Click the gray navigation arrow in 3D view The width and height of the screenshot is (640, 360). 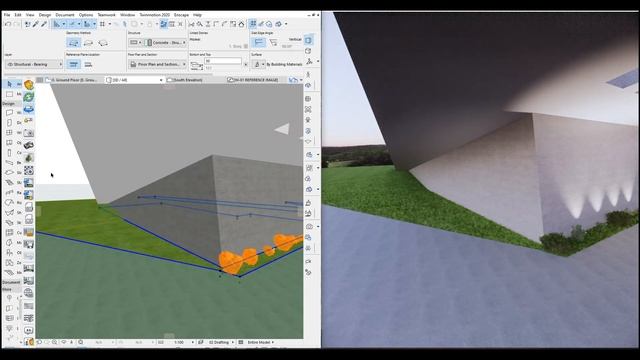pos(282,129)
